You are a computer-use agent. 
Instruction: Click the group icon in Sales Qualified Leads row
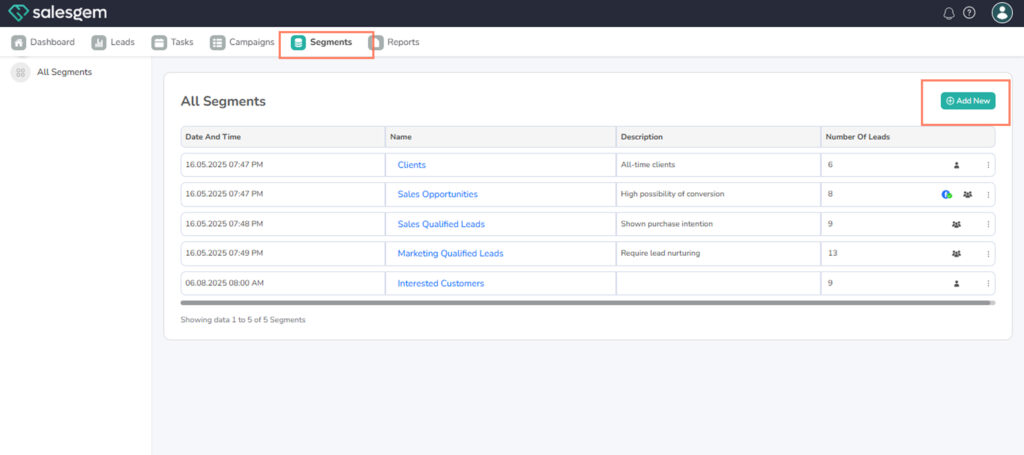[x=956, y=225]
